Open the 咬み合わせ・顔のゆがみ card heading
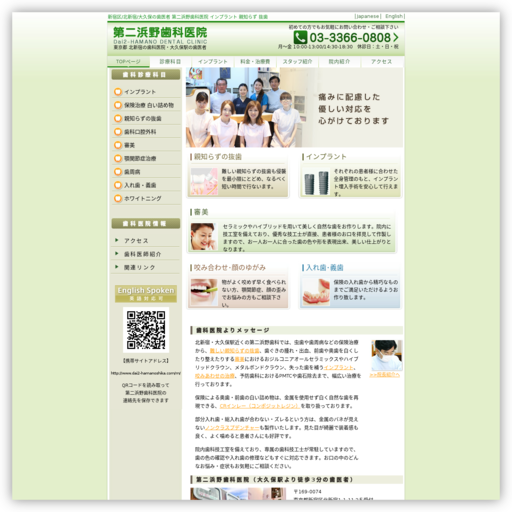The image size is (512, 512). pos(230,267)
